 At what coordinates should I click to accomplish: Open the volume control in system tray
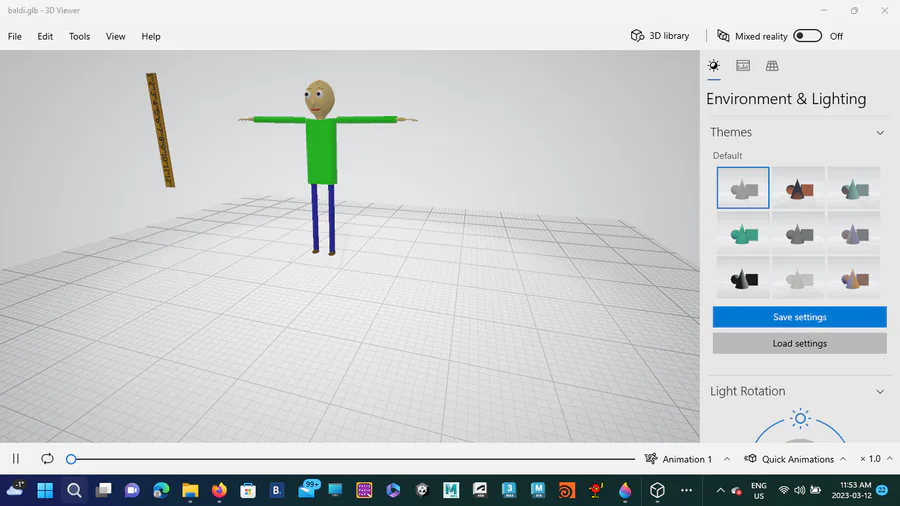click(800, 490)
